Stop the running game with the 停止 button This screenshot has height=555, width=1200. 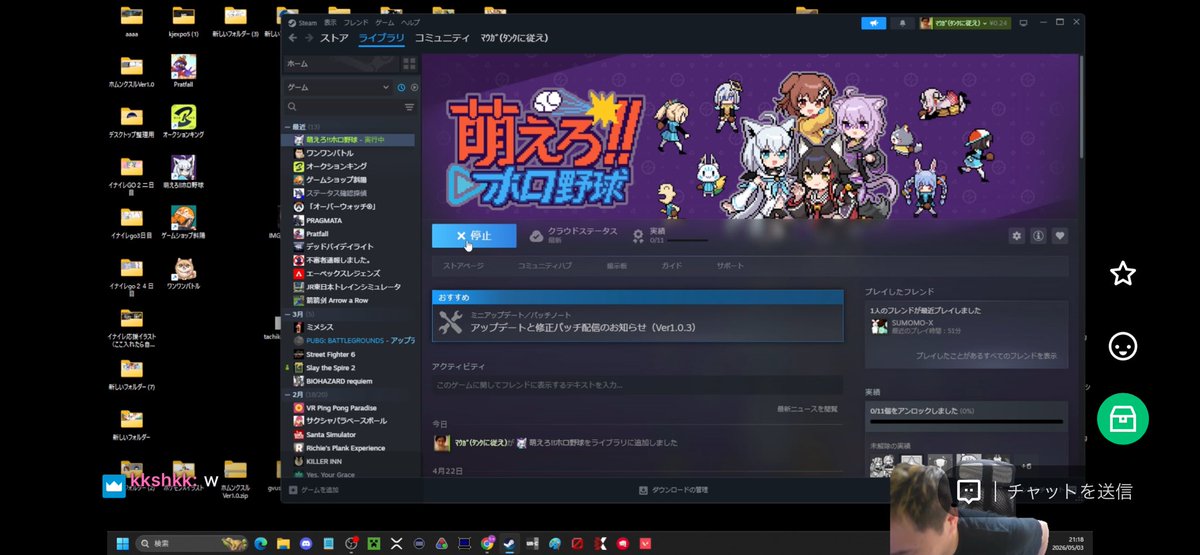pos(474,236)
